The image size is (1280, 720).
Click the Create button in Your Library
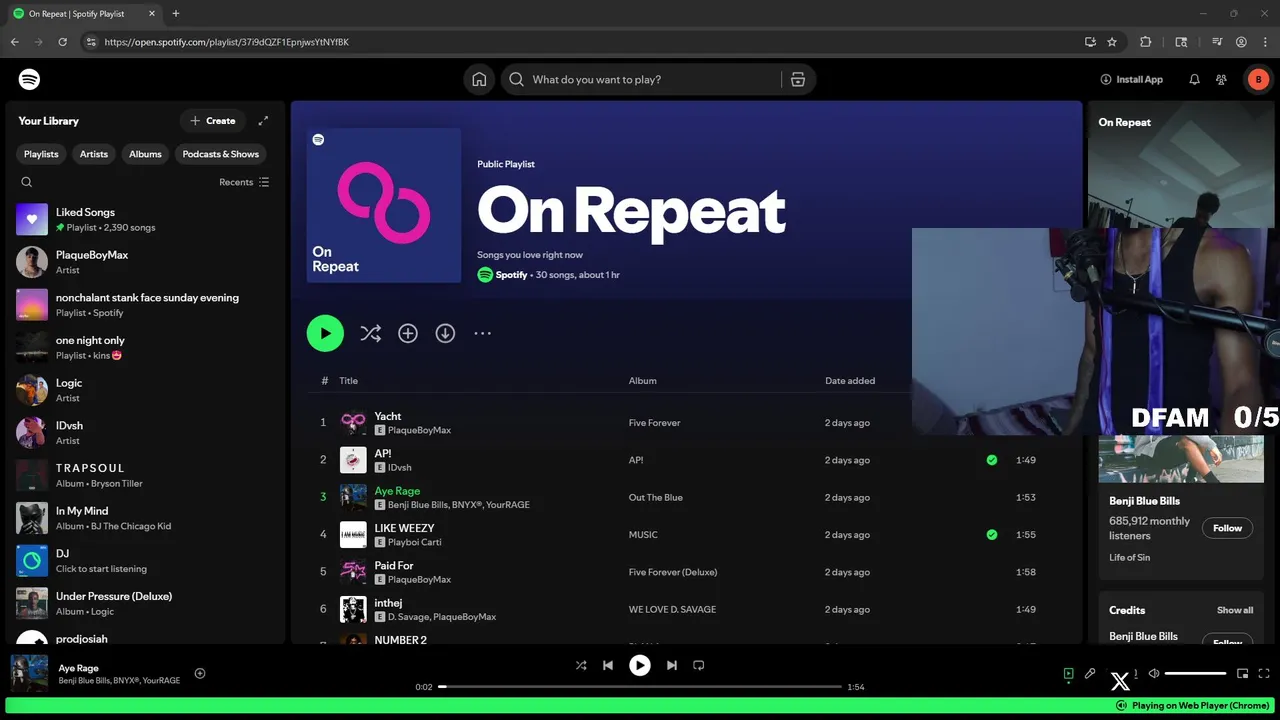(x=213, y=121)
